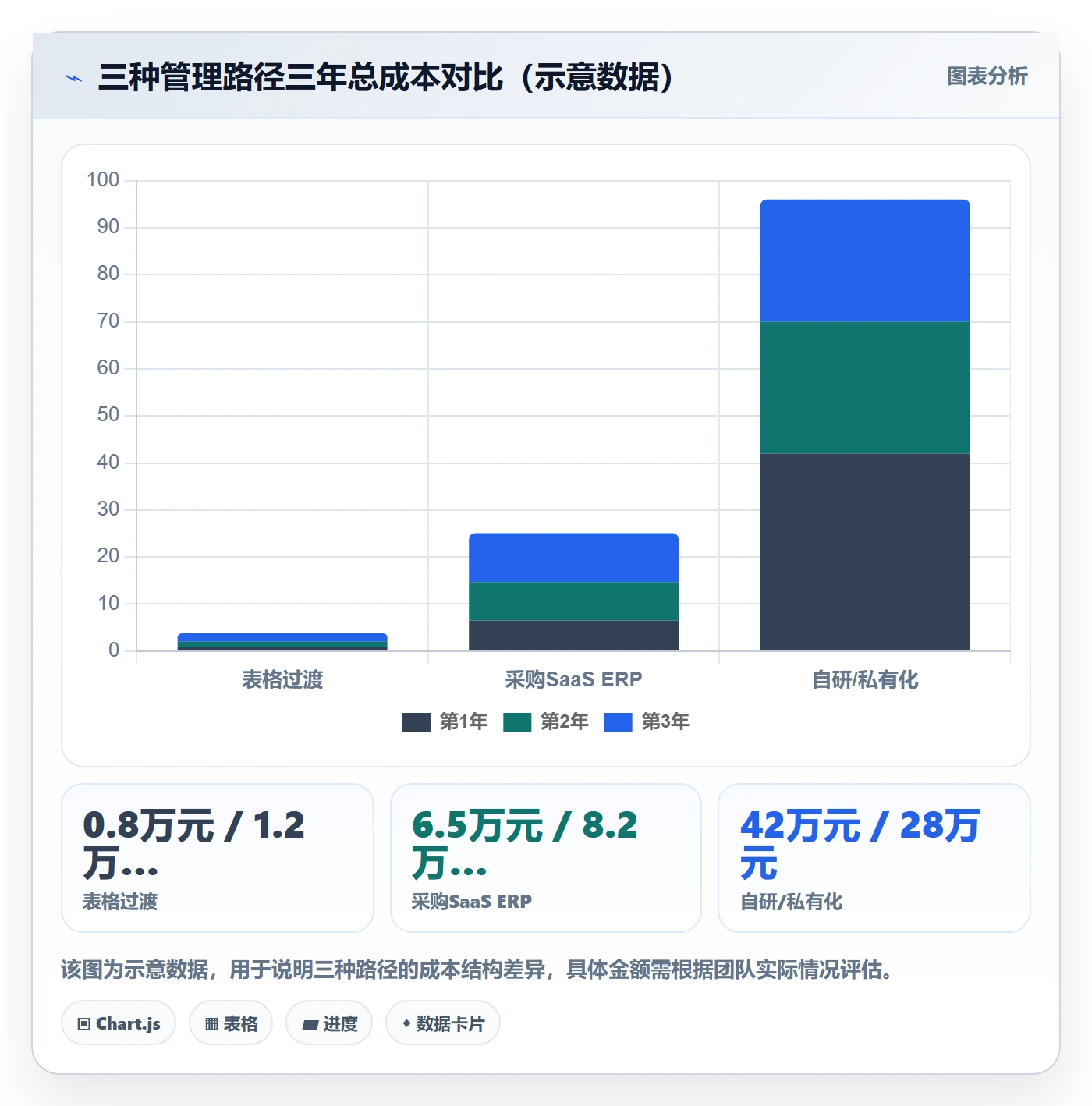1092x1106 pixels.
Task: Click the blue 第3年 segment of 自研/私有化 bar
Action: [x=865, y=261]
